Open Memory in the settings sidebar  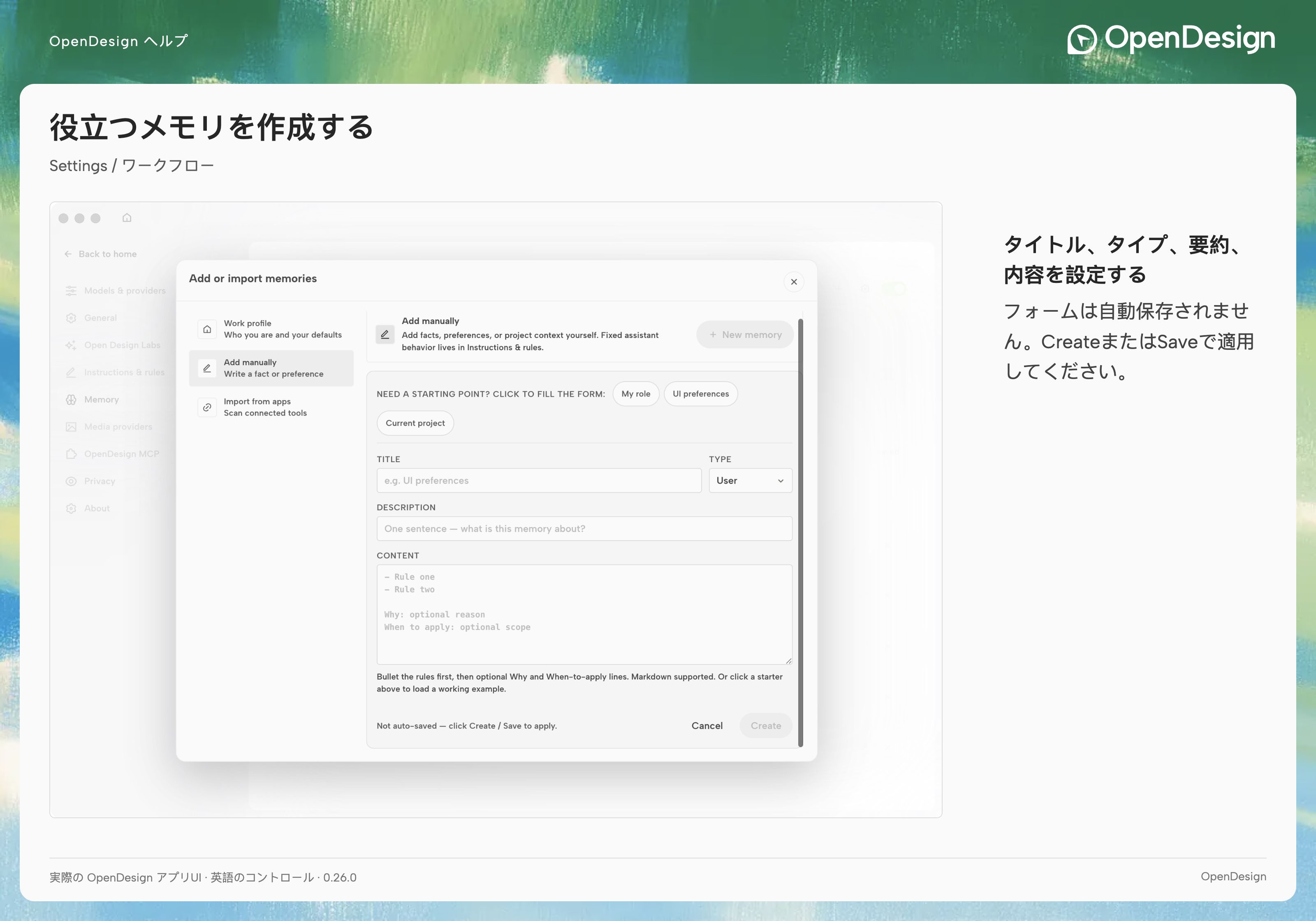[x=102, y=400]
